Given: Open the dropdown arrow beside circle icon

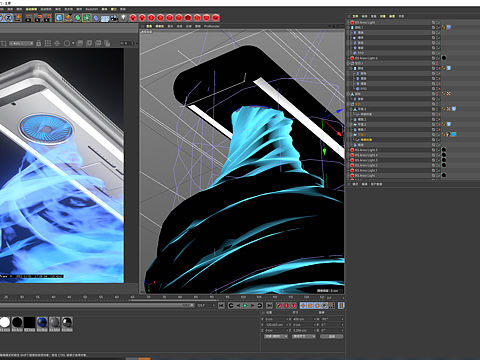Looking at the screenshot, I should [73, 43].
